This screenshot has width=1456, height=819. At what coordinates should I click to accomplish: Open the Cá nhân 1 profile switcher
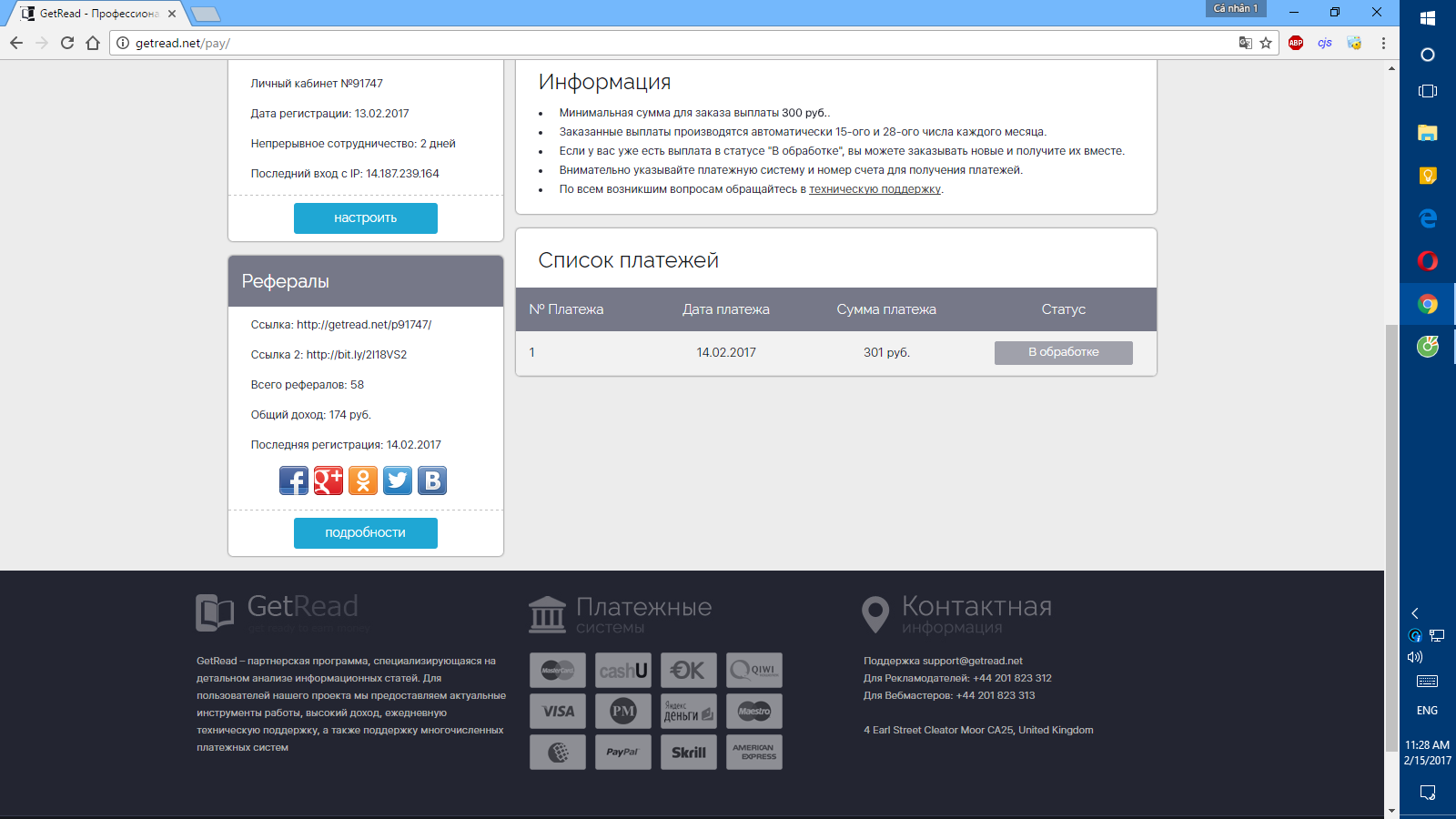[x=1236, y=8]
